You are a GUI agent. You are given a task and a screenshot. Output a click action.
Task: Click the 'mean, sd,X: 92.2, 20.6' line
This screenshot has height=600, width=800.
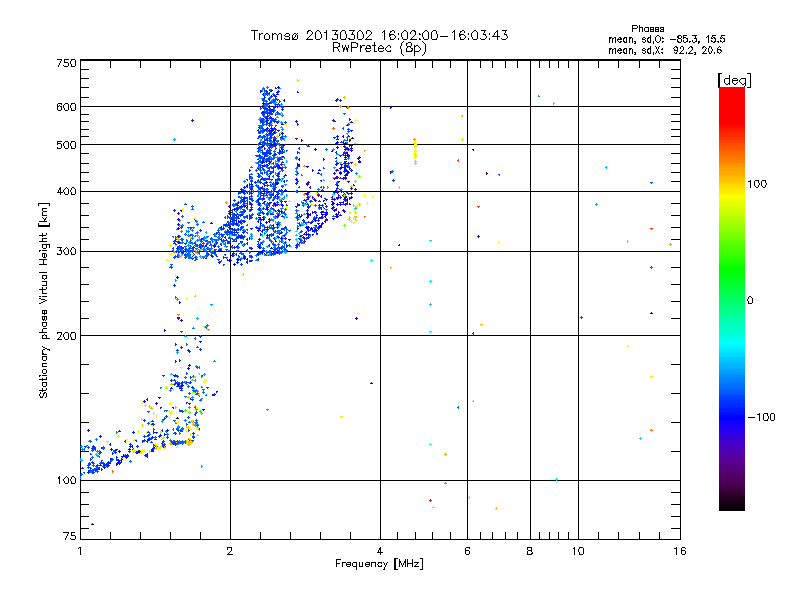coord(665,50)
